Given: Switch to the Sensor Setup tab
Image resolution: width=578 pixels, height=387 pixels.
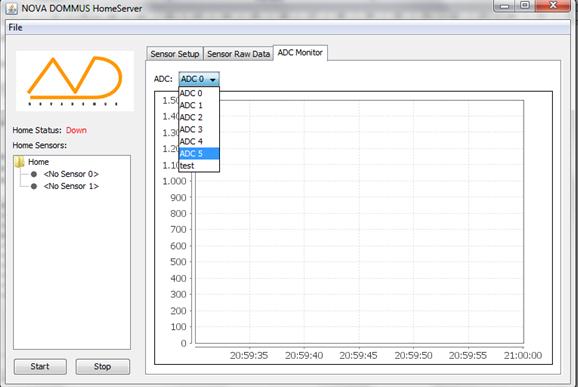Looking at the screenshot, I should click(175, 54).
